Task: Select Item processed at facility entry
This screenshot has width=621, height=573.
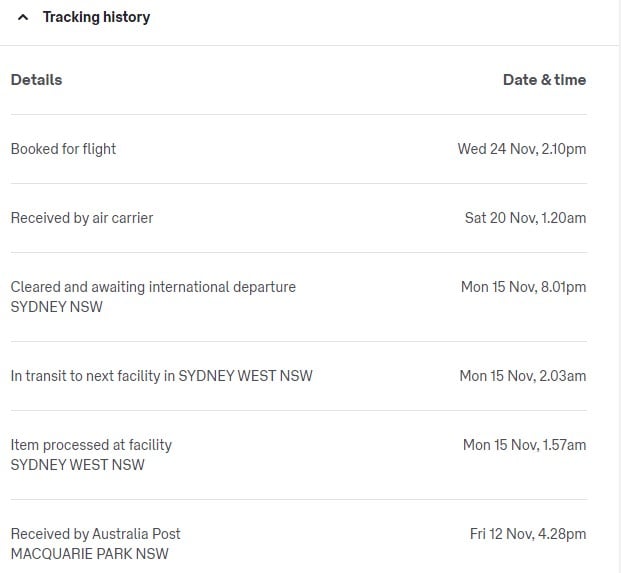Action: (91, 445)
